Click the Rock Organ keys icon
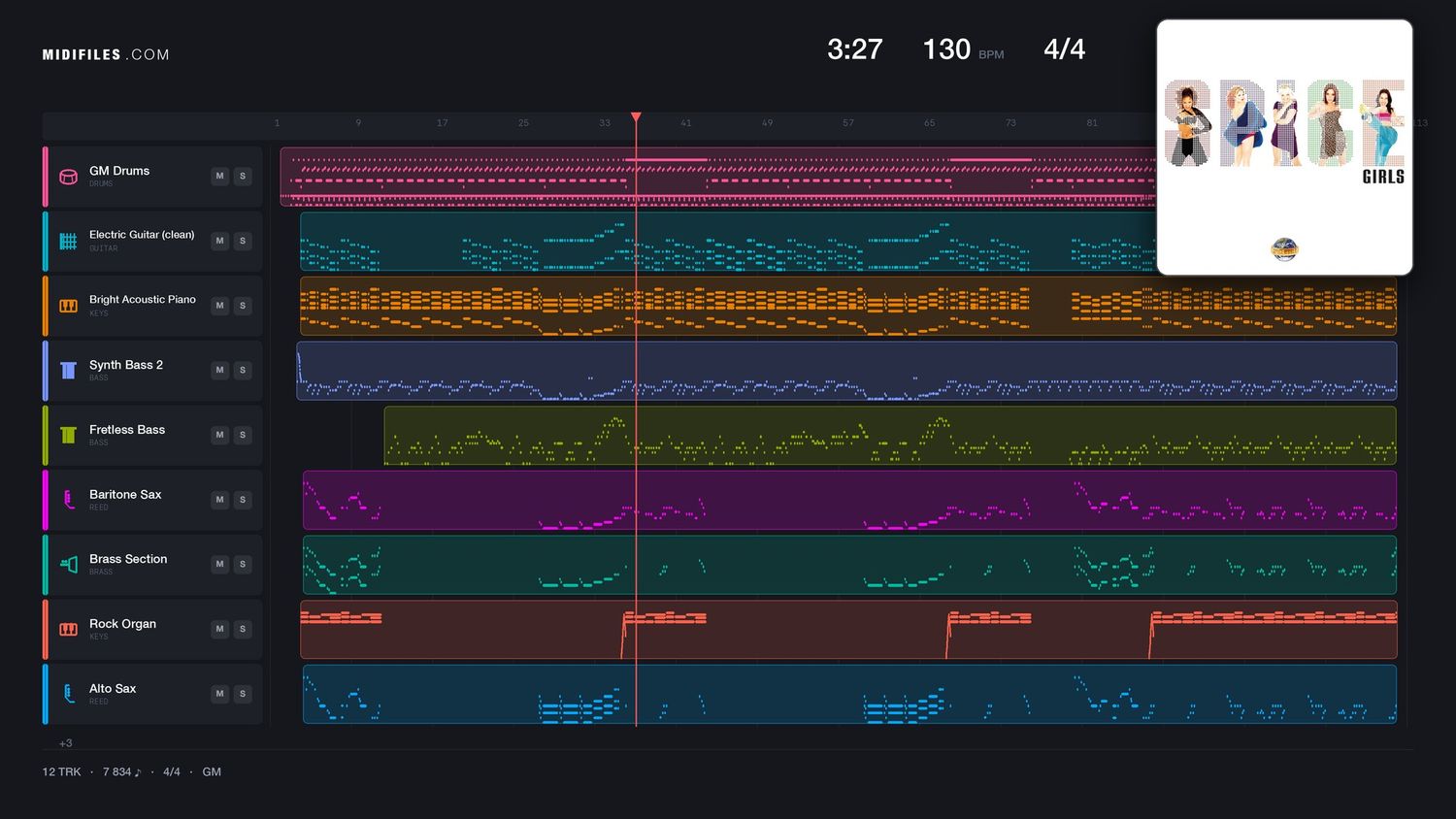The height and width of the screenshot is (819, 1456). point(68,629)
